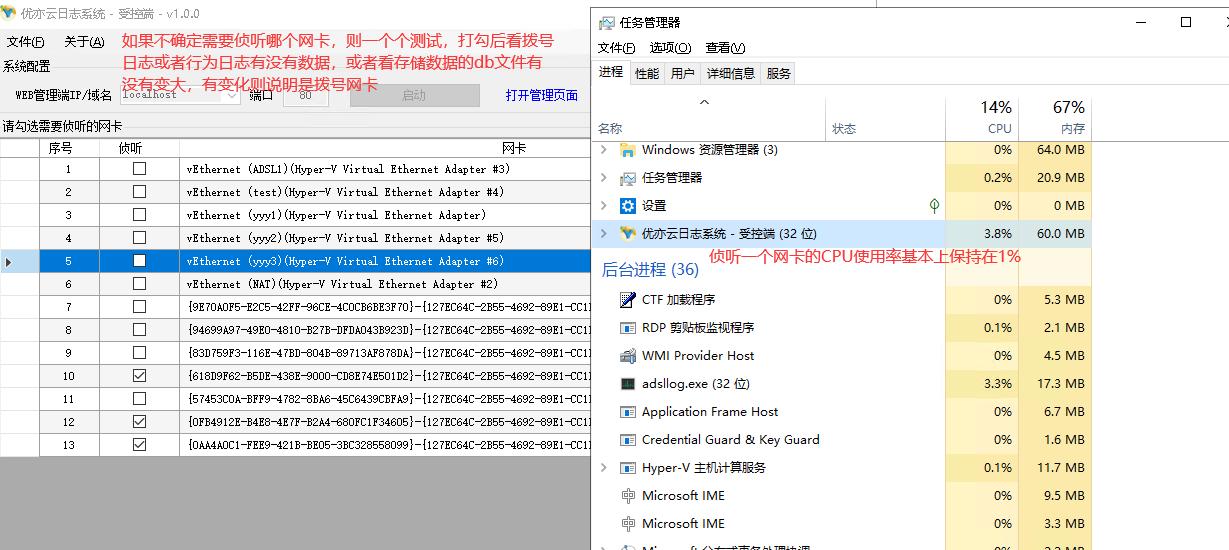Open the 打开管理页面 link
The image size is (1229, 550).
[542, 96]
